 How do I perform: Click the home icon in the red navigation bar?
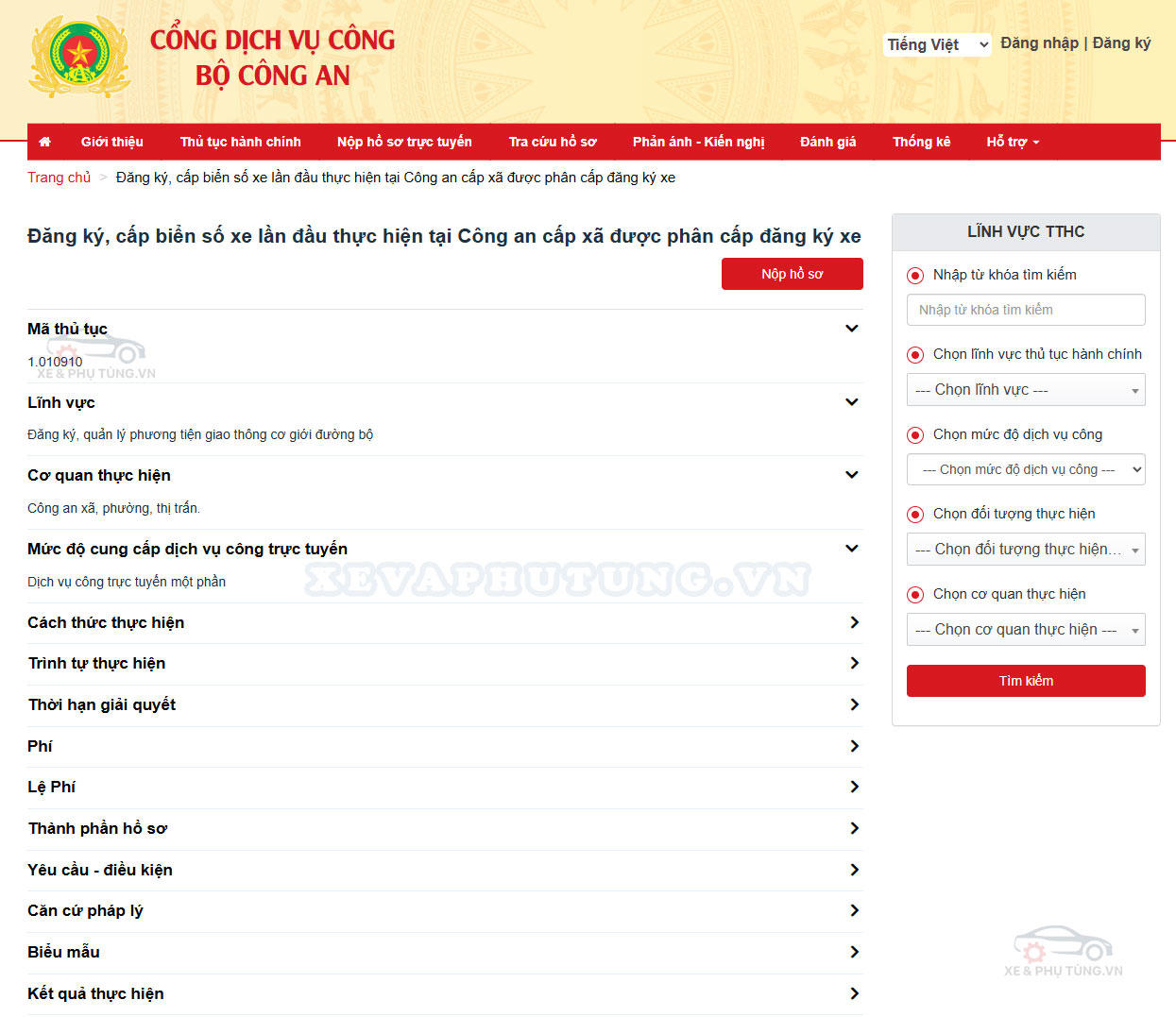44,142
